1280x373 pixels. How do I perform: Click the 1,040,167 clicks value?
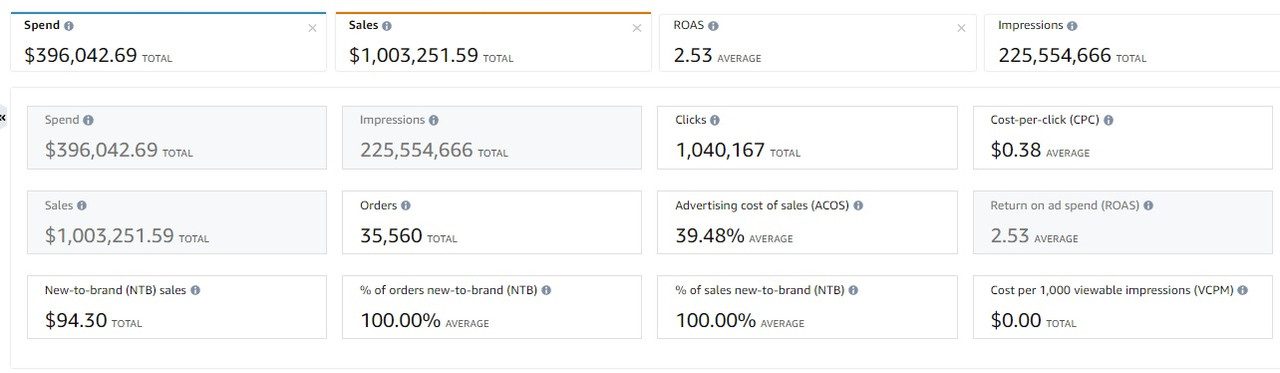[x=720, y=150]
